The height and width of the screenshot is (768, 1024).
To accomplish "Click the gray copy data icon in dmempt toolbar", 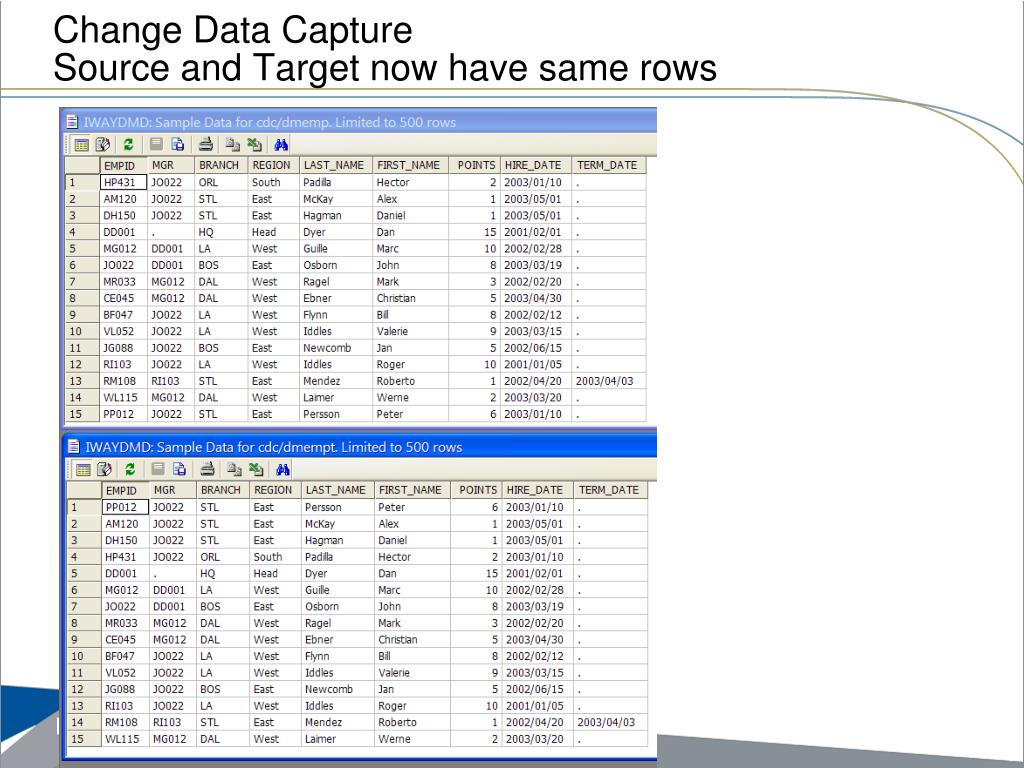I will pos(234,470).
